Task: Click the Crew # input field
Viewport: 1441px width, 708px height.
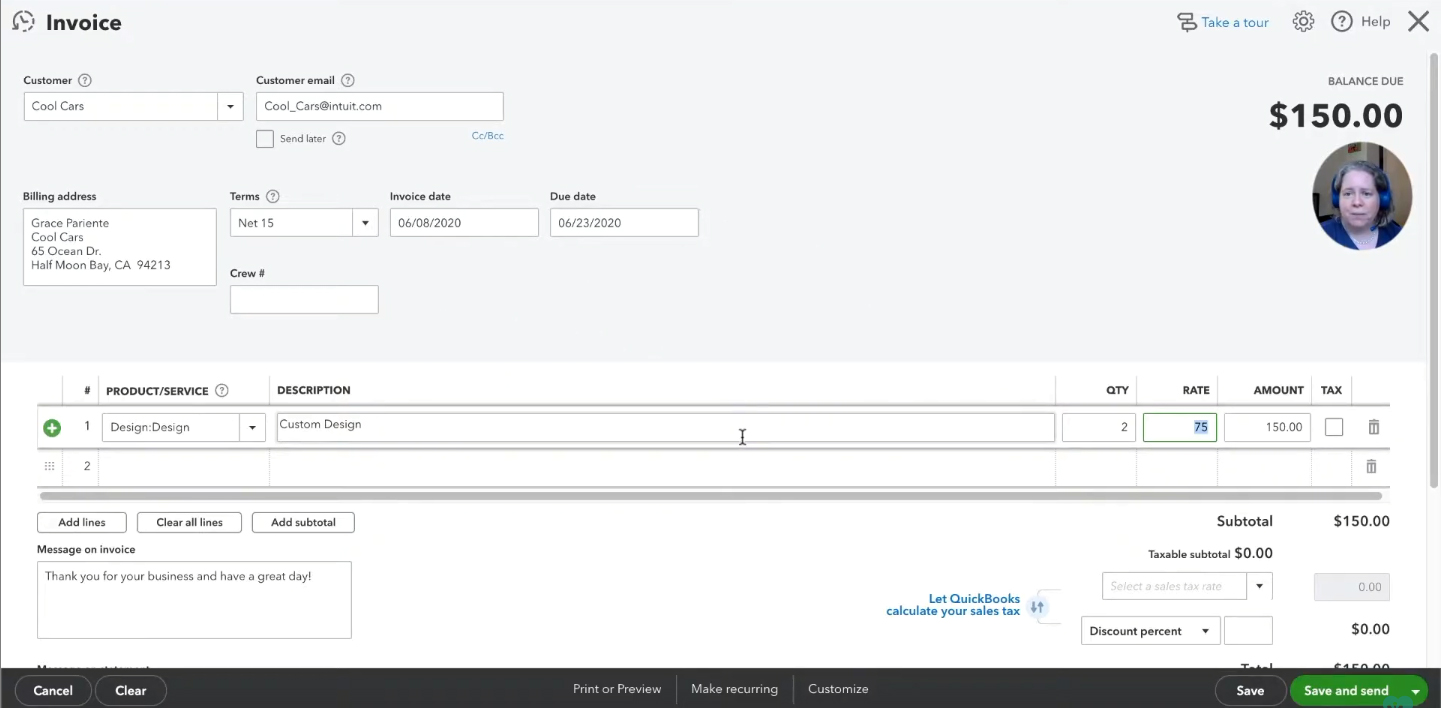Action: click(304, 299)
